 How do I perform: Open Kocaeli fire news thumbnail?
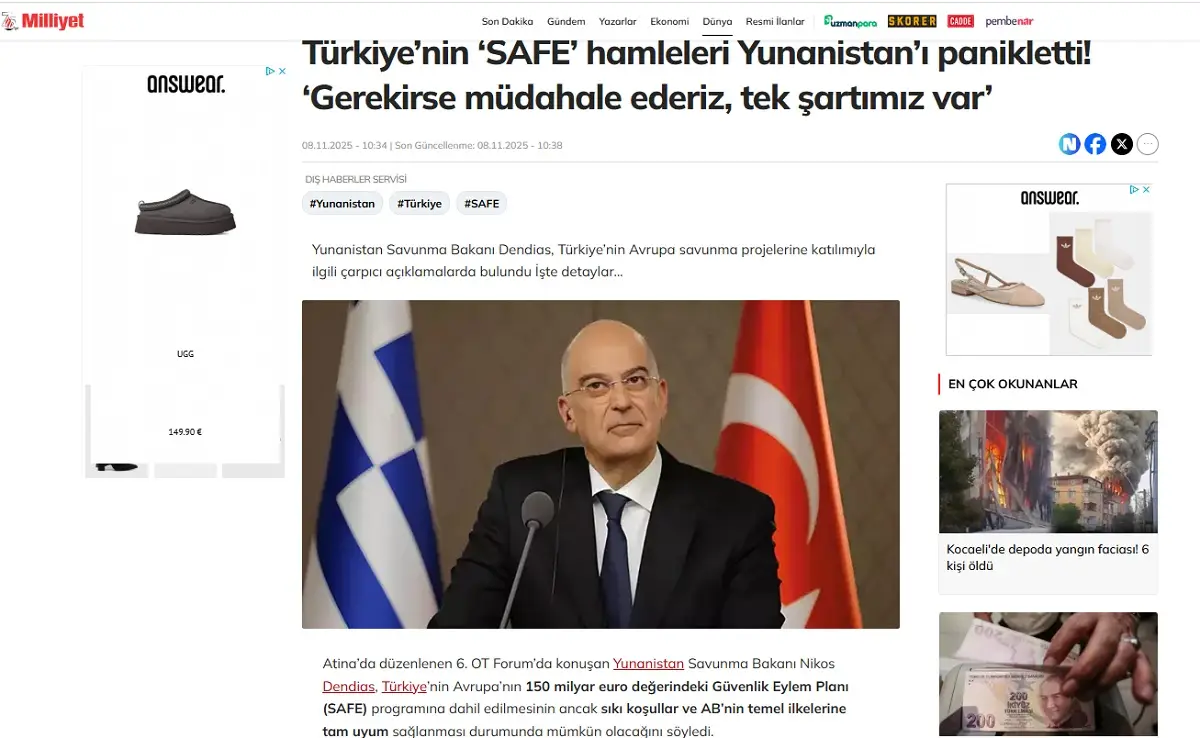point(1048,471)
